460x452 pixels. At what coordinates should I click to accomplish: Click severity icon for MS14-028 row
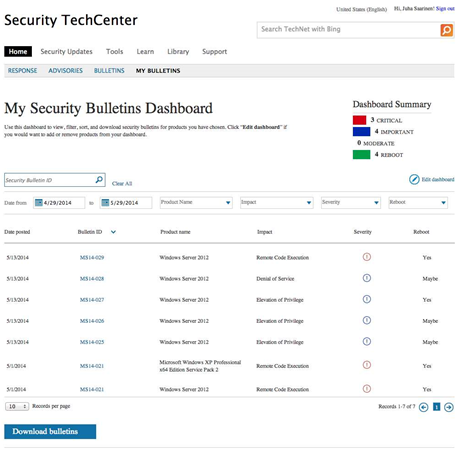[x=367, y=278]
